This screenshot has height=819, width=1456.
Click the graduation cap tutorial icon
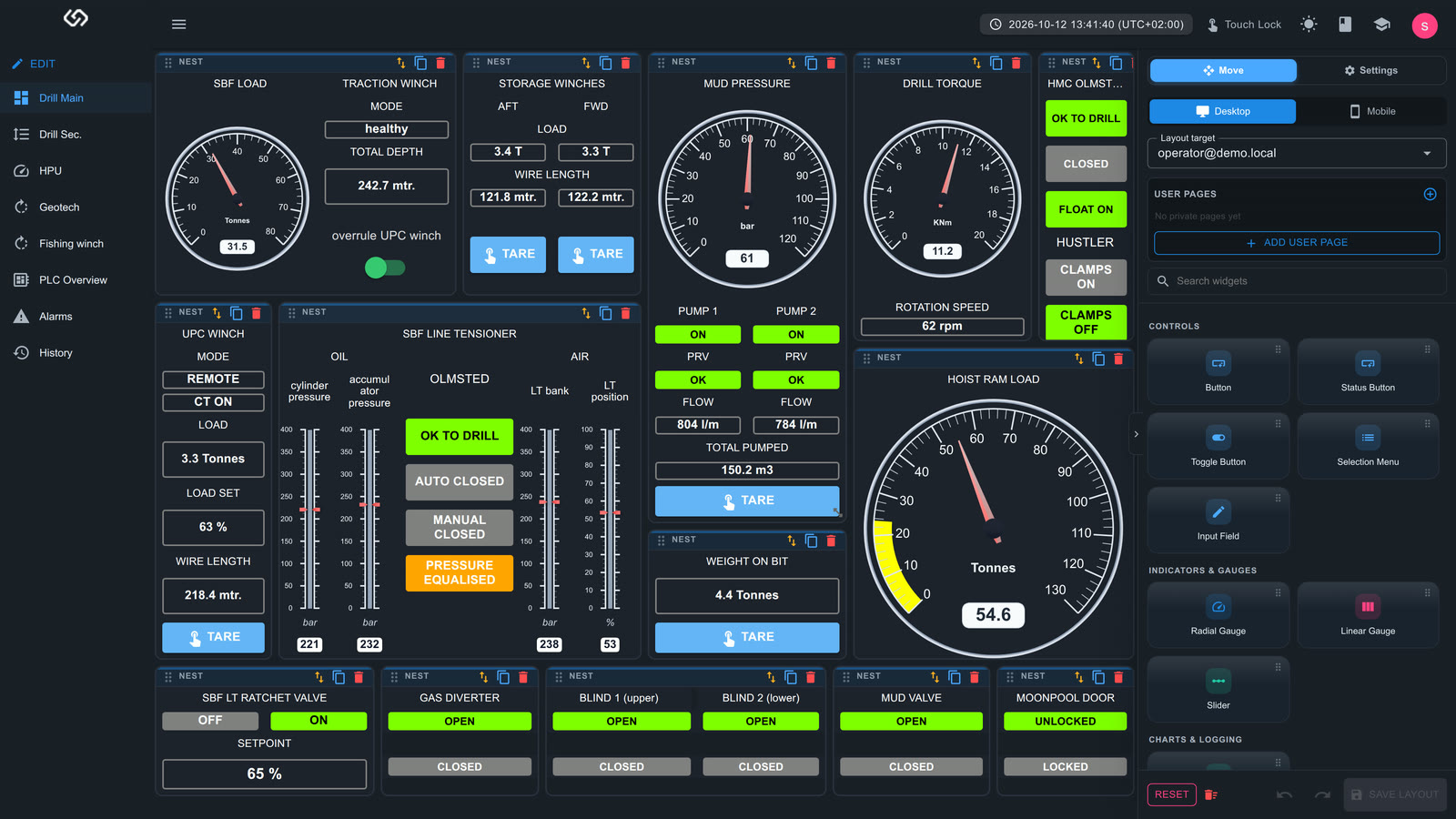(1382, 25)
